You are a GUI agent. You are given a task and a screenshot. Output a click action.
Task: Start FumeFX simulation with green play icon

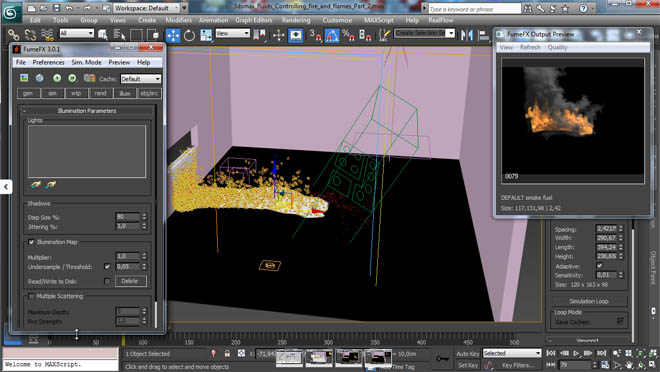click(57, 78)
